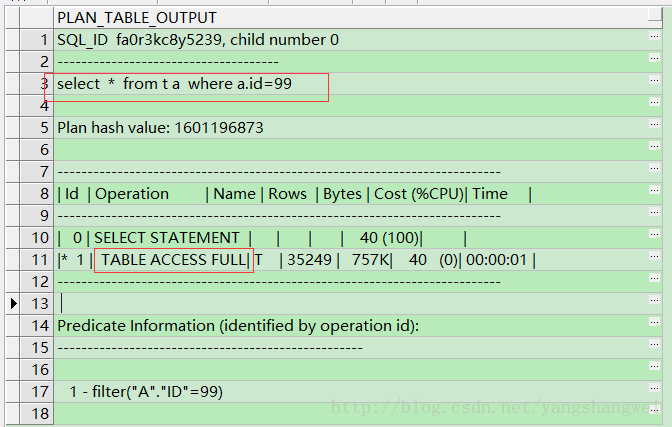This screenshot has width=672, height=427.
Task: Click the 'select * from t a' cell
Action: pyautogui.click(x=175, y=84)
